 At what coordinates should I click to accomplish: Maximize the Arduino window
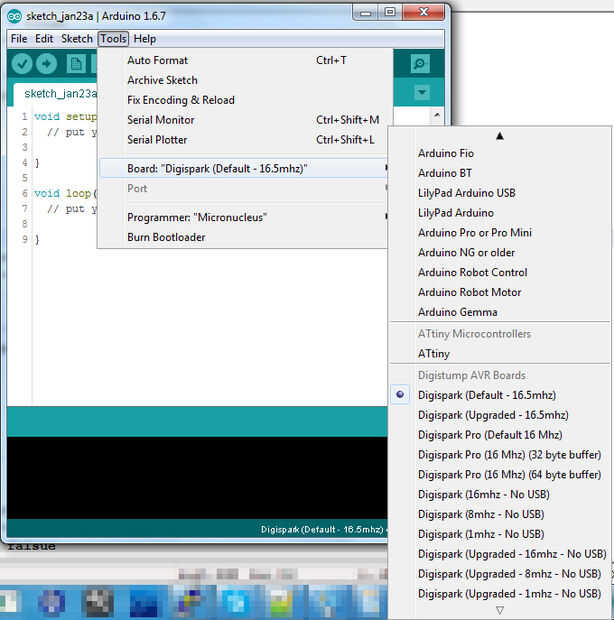(390, 12)
